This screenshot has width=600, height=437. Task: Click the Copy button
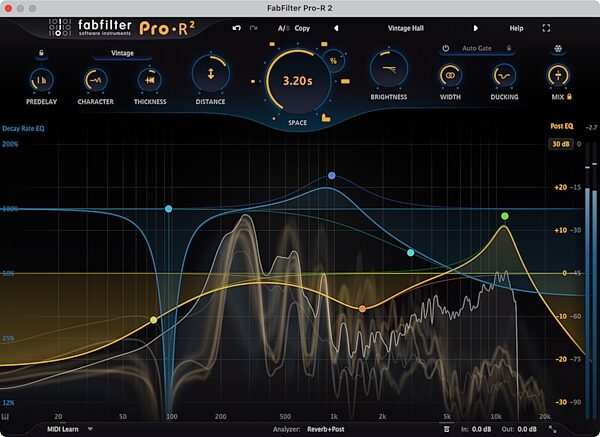point(302,28)
